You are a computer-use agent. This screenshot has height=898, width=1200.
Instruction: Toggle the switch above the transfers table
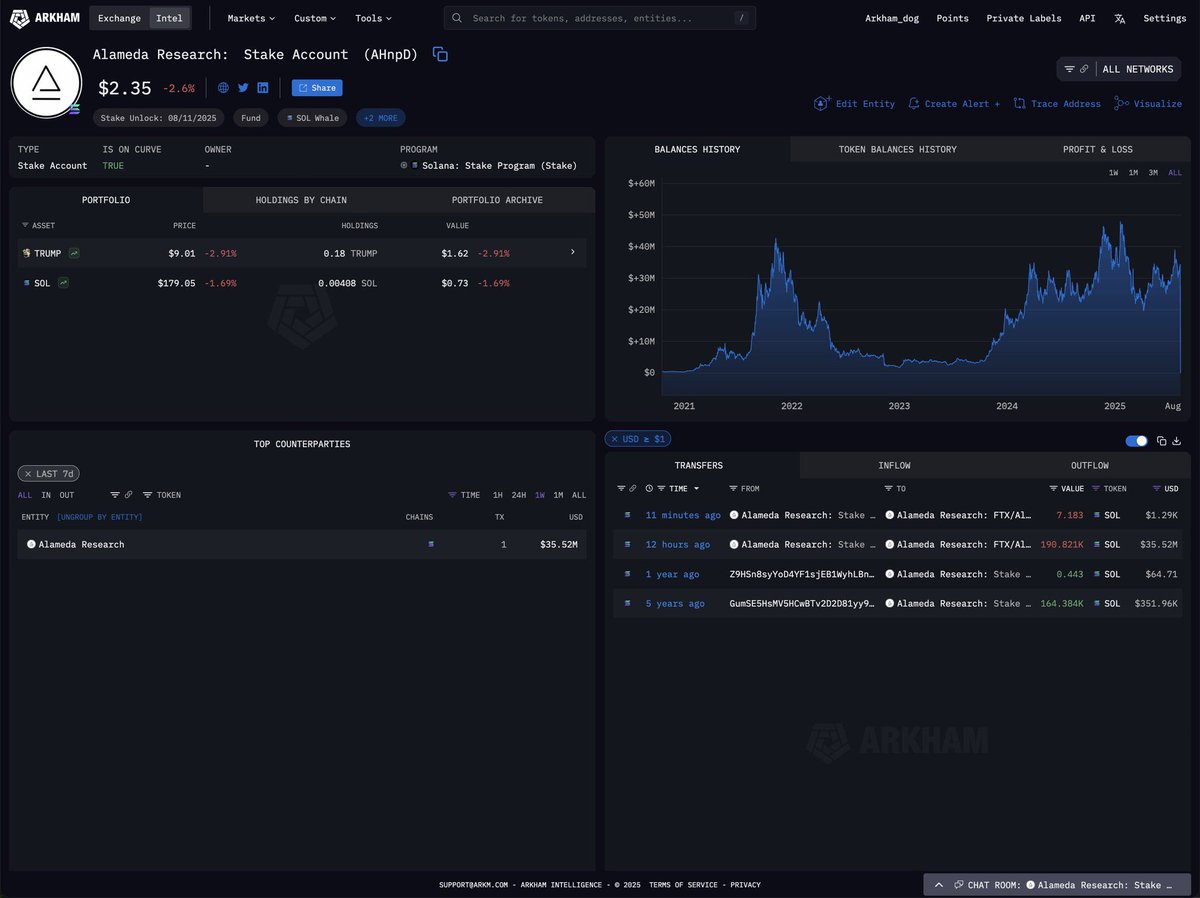(x=1136, y=441)
